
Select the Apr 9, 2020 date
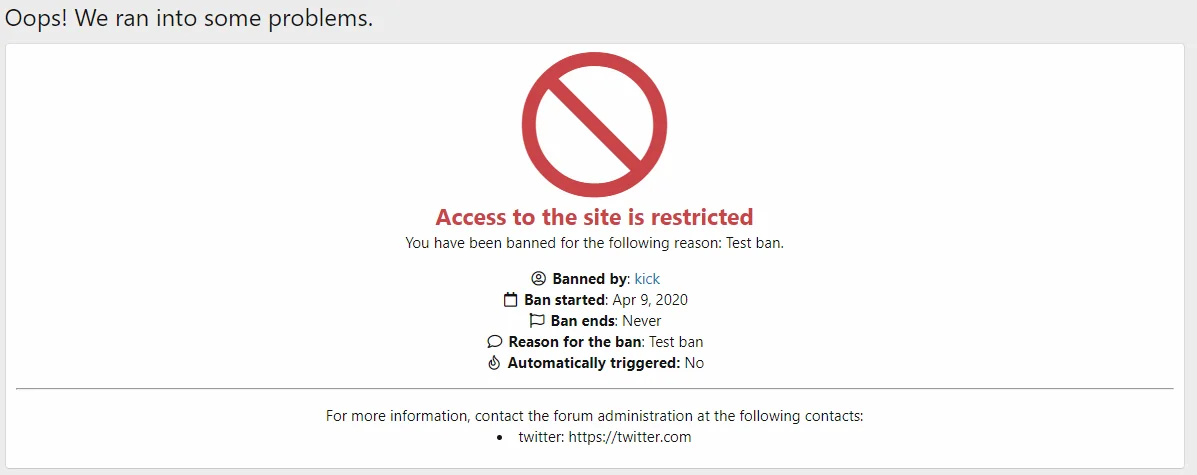[650, 300]
